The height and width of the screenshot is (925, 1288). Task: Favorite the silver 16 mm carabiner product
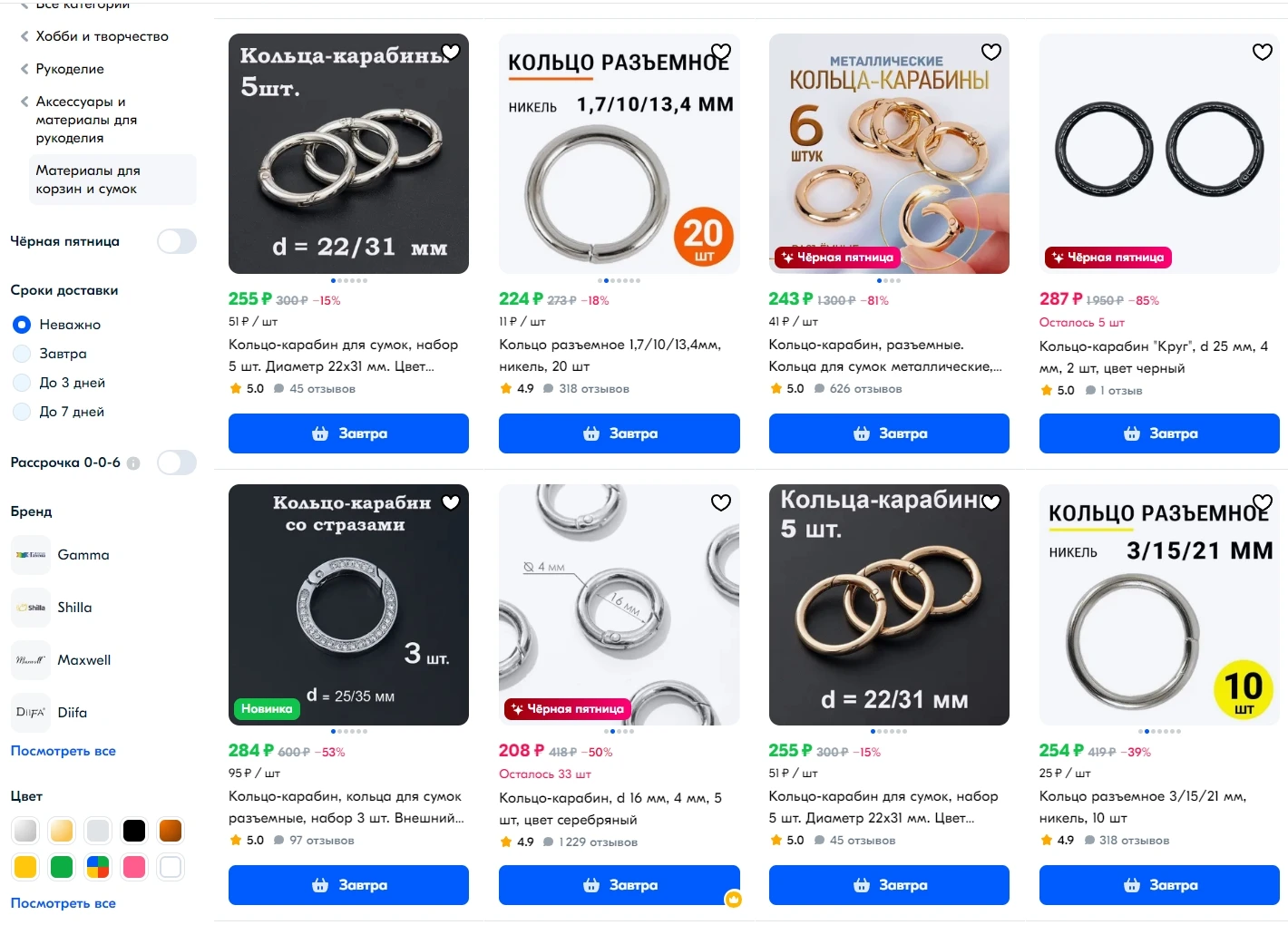(x=721, y=503)
